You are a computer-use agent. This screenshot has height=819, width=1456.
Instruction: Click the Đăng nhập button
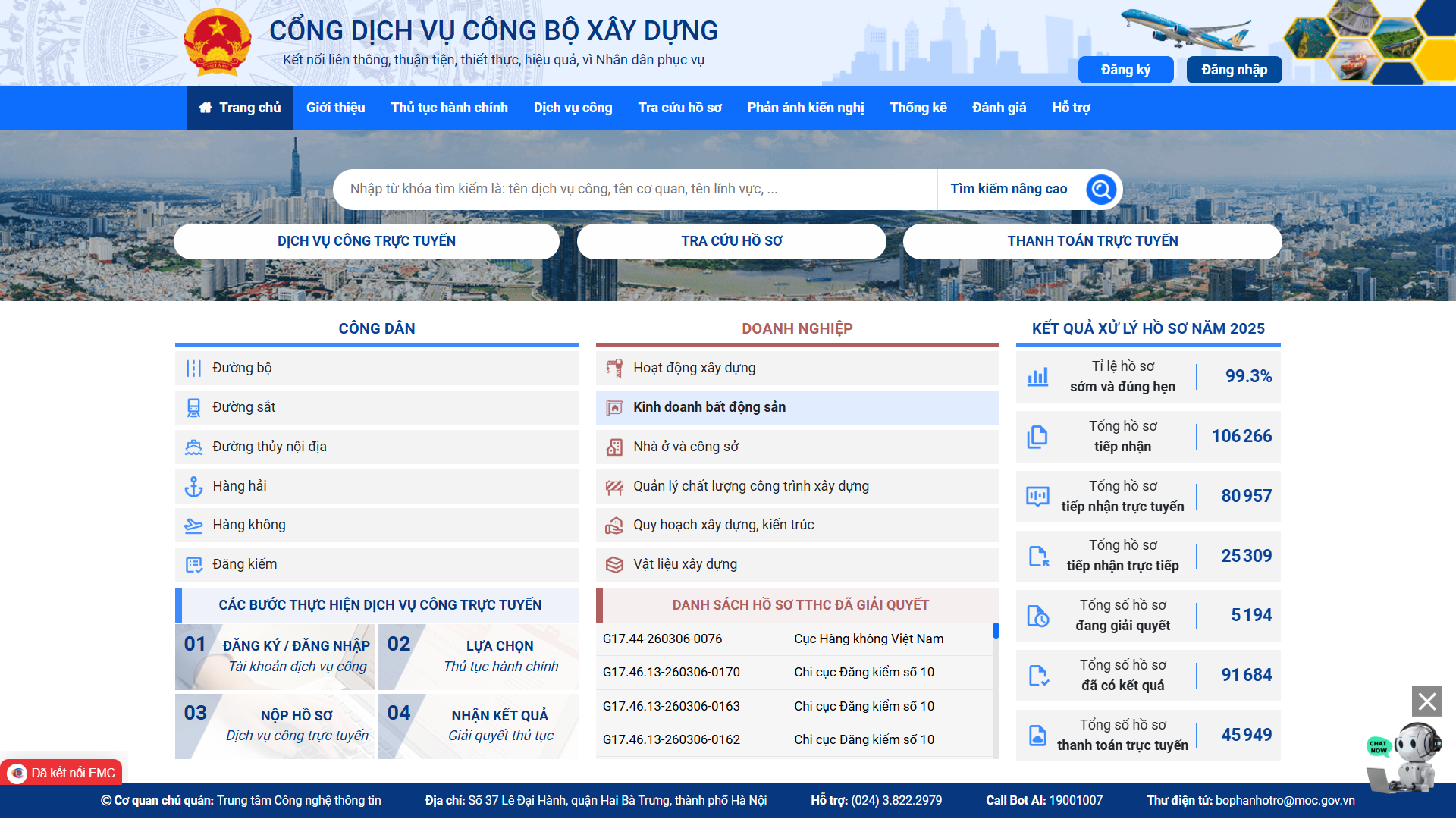1233,69
